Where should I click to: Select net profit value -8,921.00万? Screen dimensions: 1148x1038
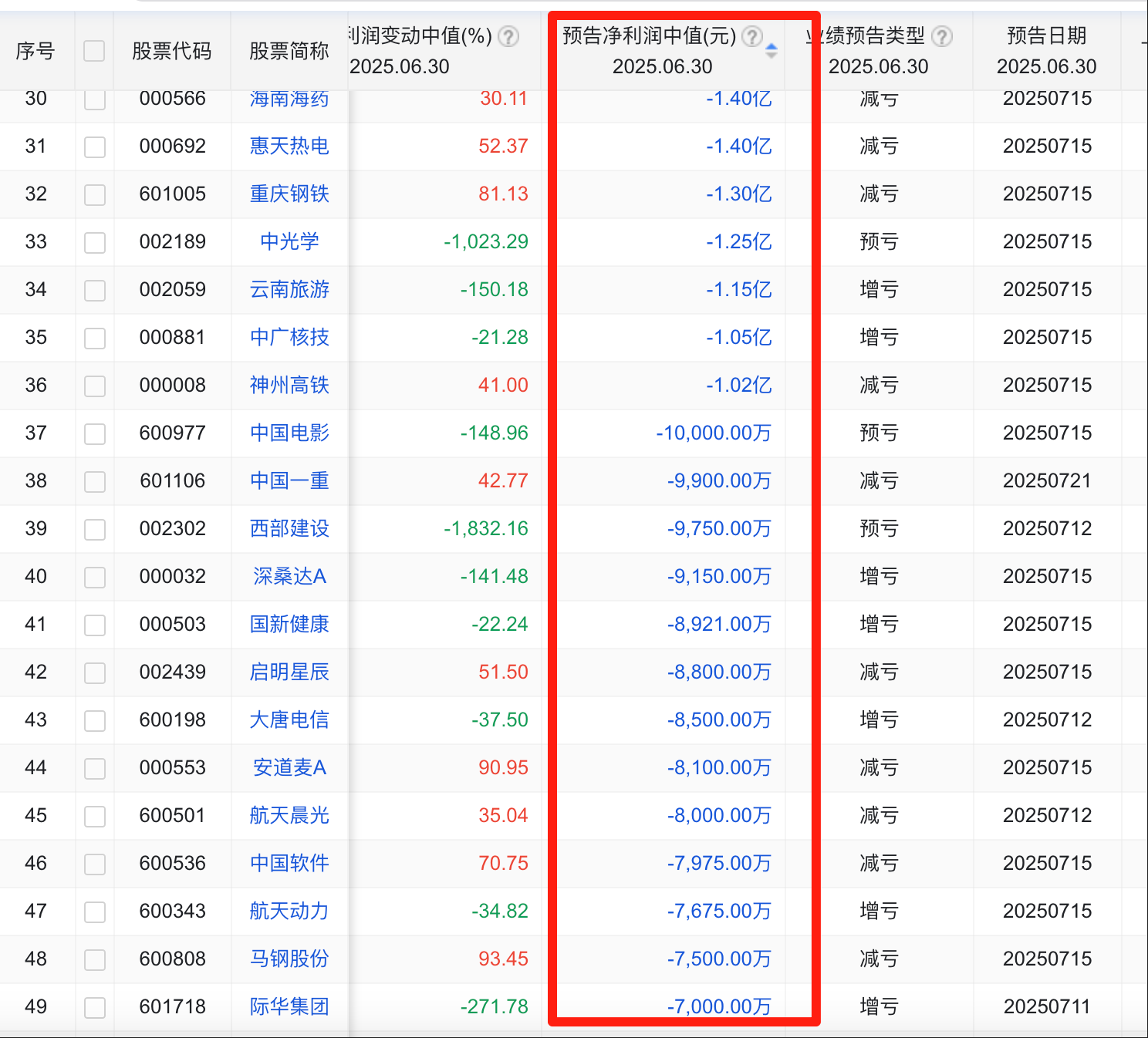(x=719, y=624)
